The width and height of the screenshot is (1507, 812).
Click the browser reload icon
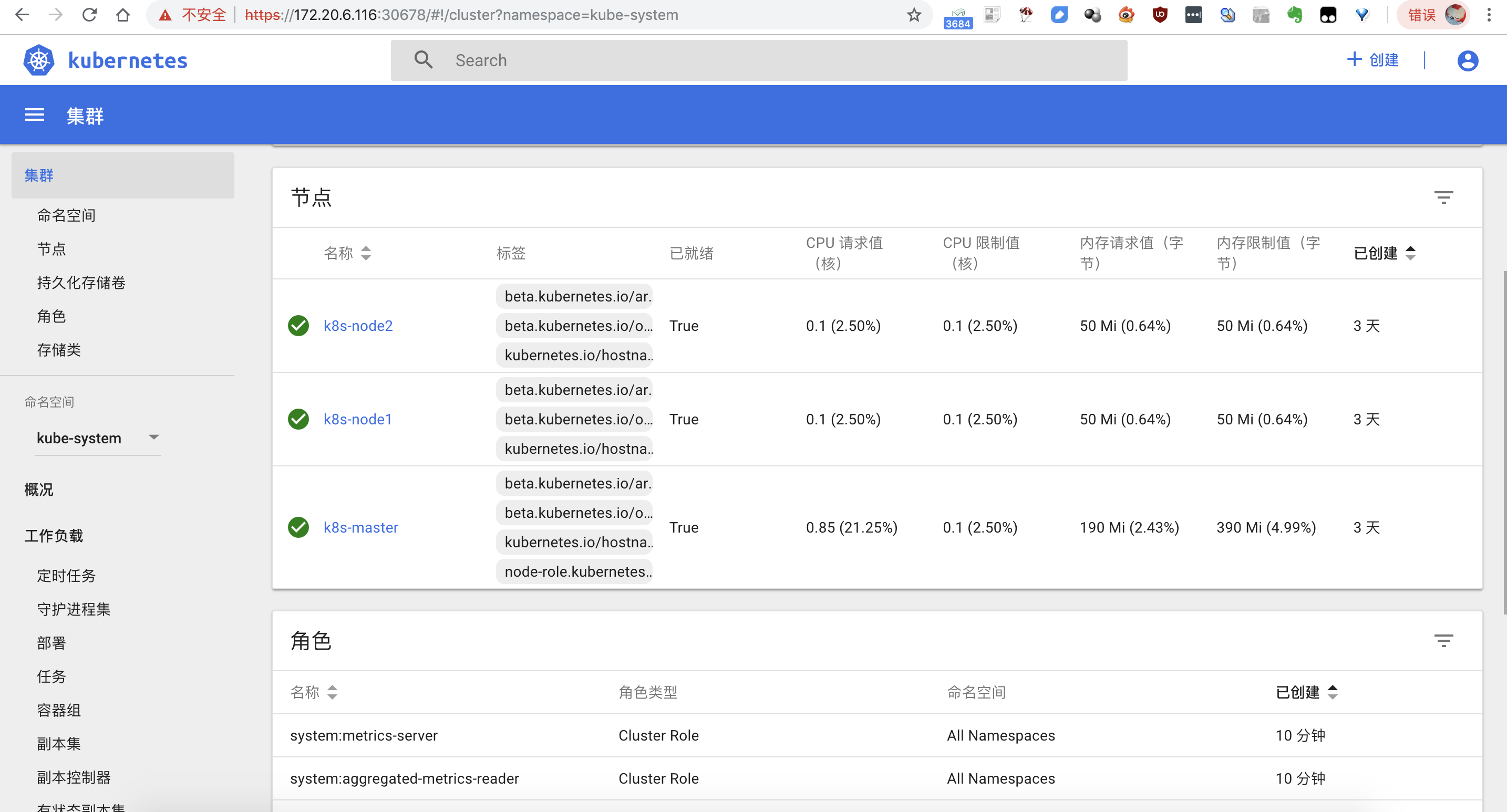click(89, 15)
